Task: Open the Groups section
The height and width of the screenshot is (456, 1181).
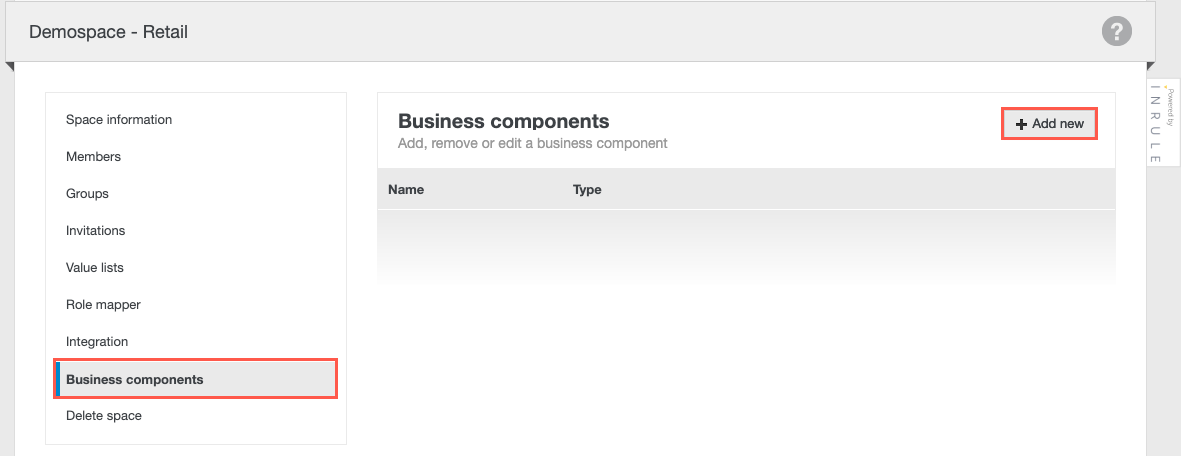Action: coord(87,194)
